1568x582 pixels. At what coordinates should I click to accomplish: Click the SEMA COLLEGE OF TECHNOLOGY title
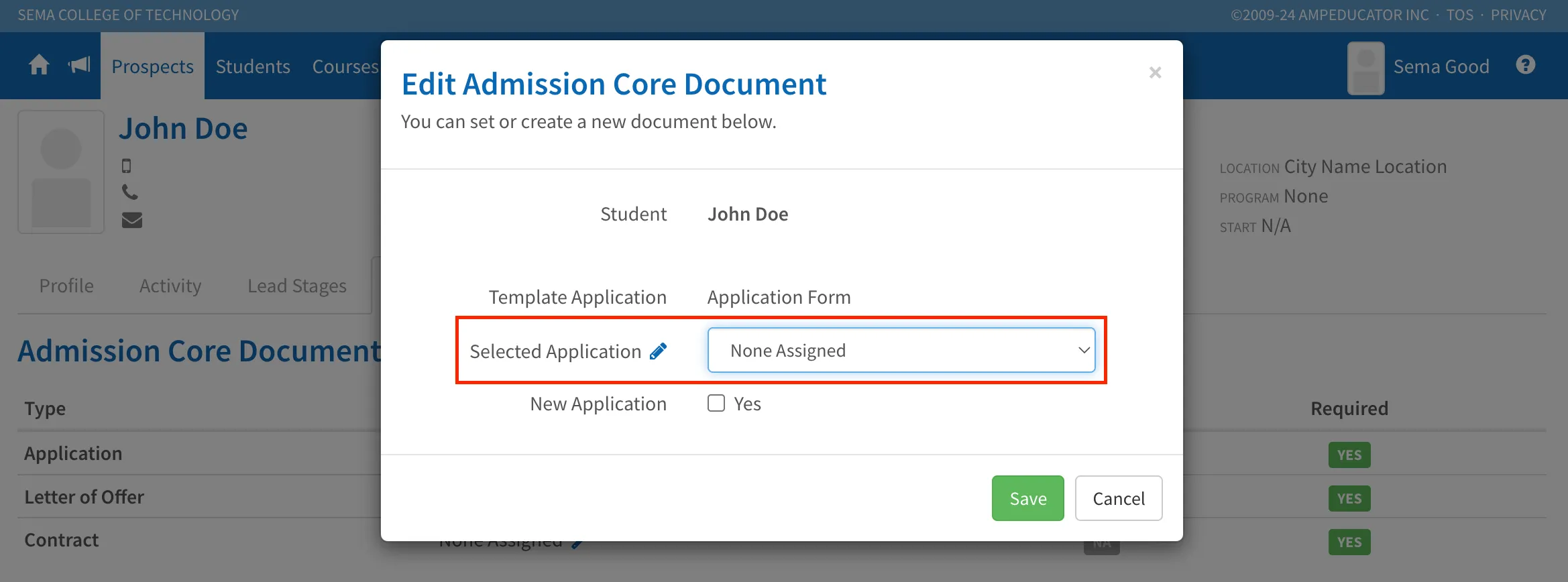click(x=128, y=15)
